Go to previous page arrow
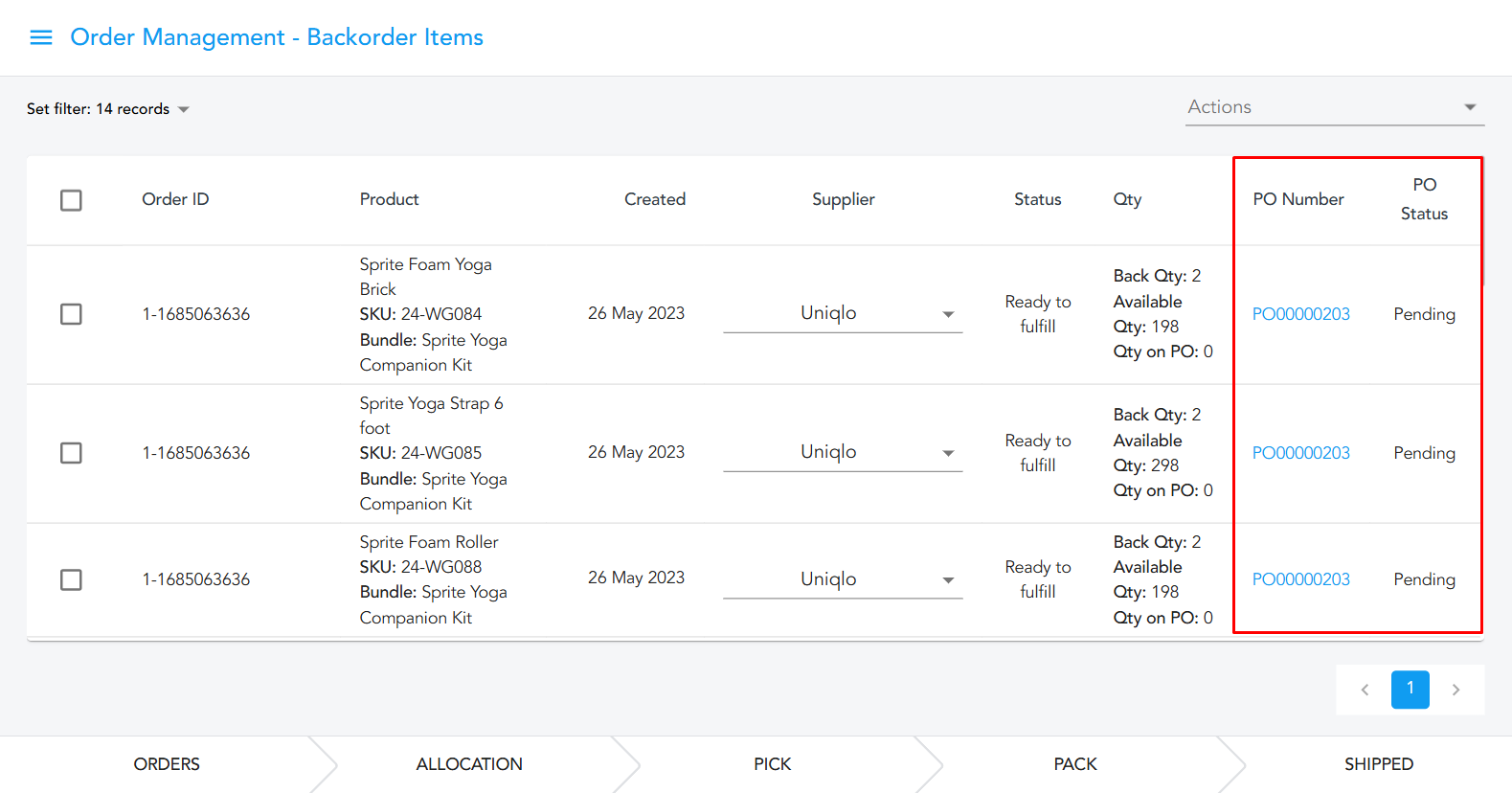This screenshot has height=793, width=1512. coord(1365,690)
